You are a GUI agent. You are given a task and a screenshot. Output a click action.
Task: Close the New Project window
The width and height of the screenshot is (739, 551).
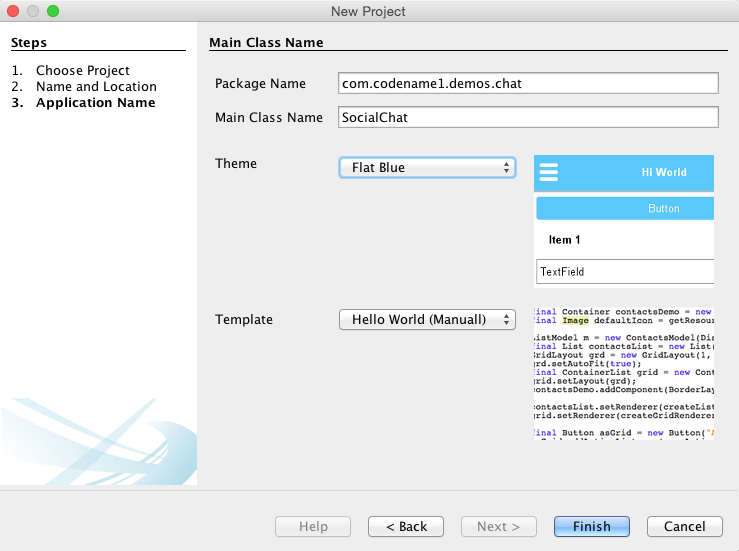(x=13, y=11)
